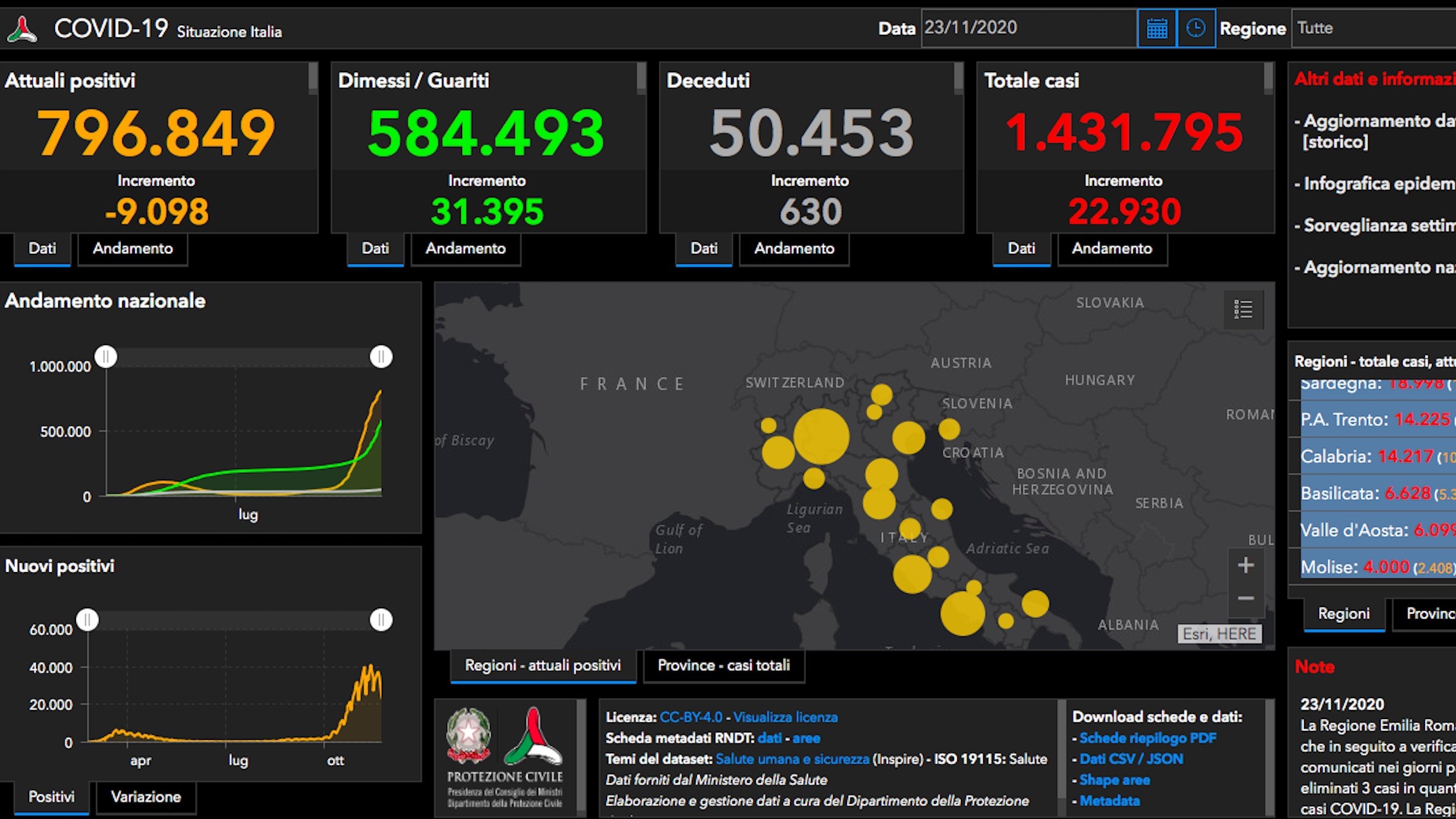Select Dati tab under Deceduti

704,249
